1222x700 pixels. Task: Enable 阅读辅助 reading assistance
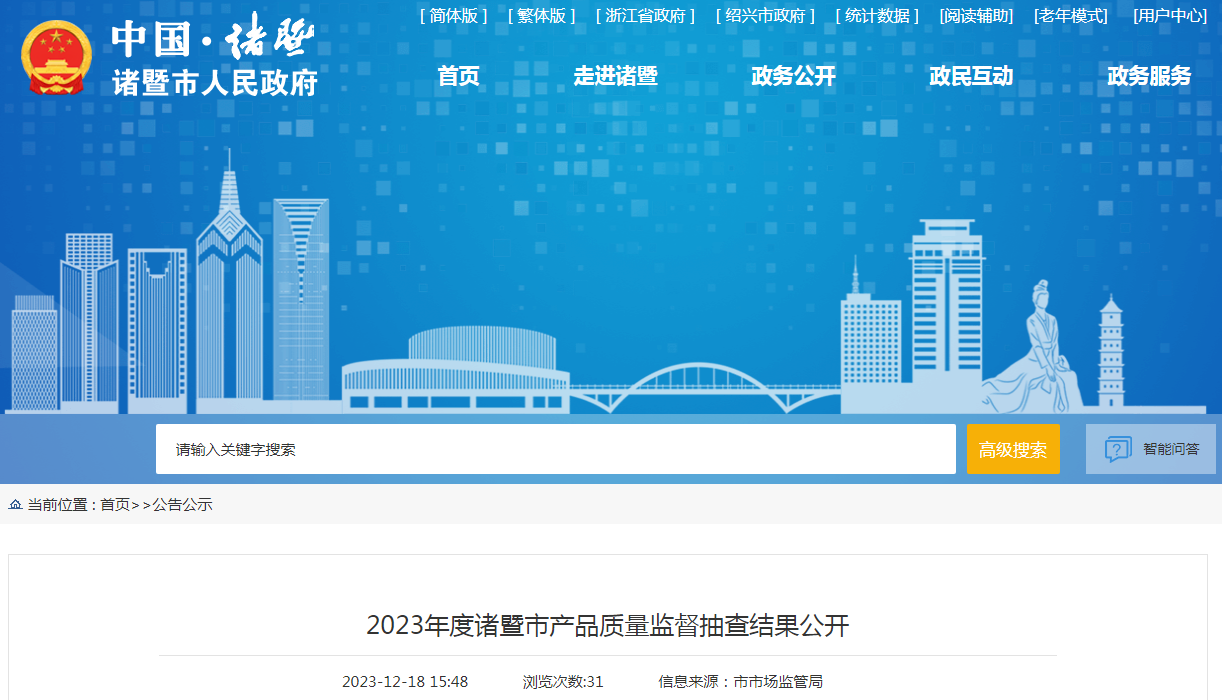[x=976, y=16]
